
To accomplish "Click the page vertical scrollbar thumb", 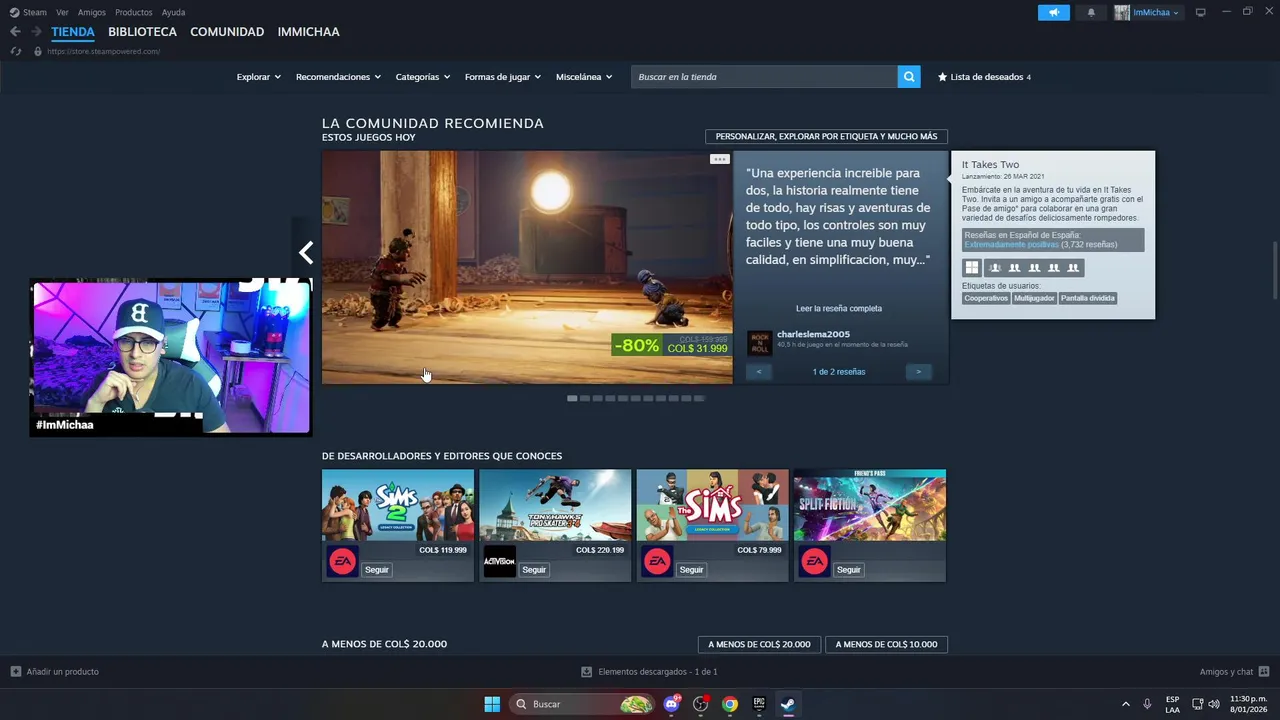I will coord(1274,269).
